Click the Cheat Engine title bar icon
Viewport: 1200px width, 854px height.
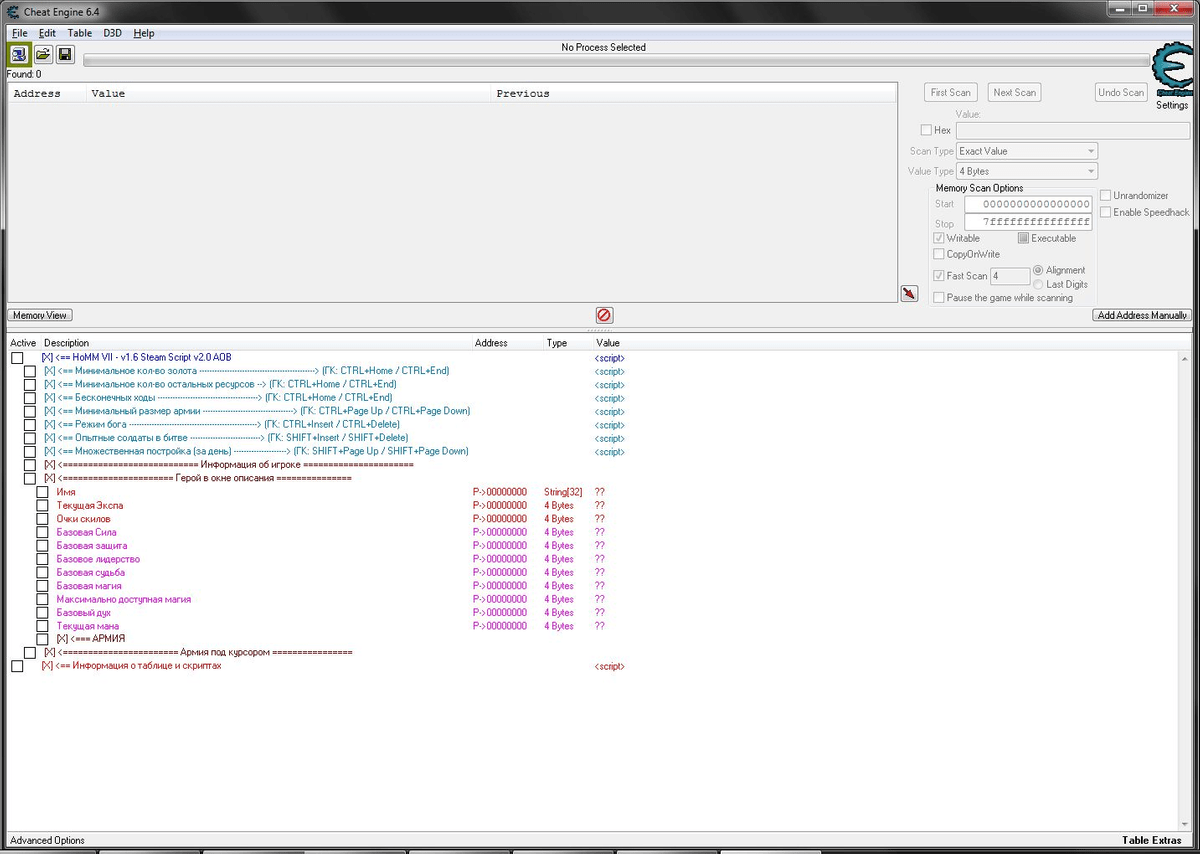(x=11, y=11)
